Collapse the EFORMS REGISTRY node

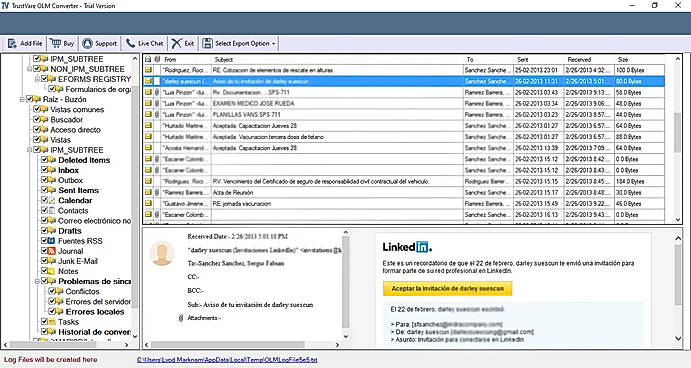click(x=37, y=79)
